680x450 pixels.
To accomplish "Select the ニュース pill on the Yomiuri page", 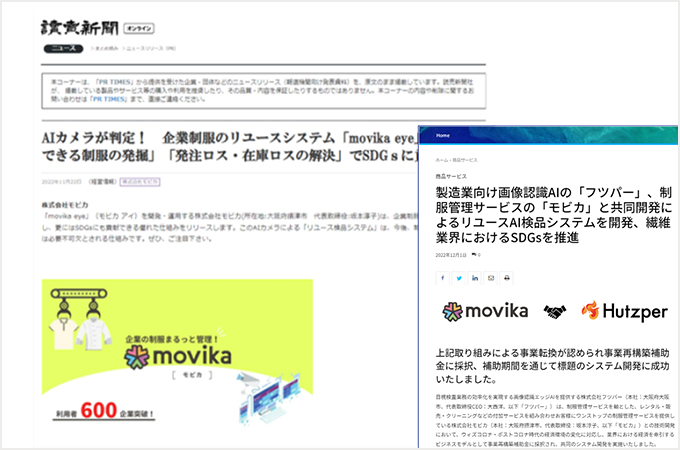I will (63, 48).
